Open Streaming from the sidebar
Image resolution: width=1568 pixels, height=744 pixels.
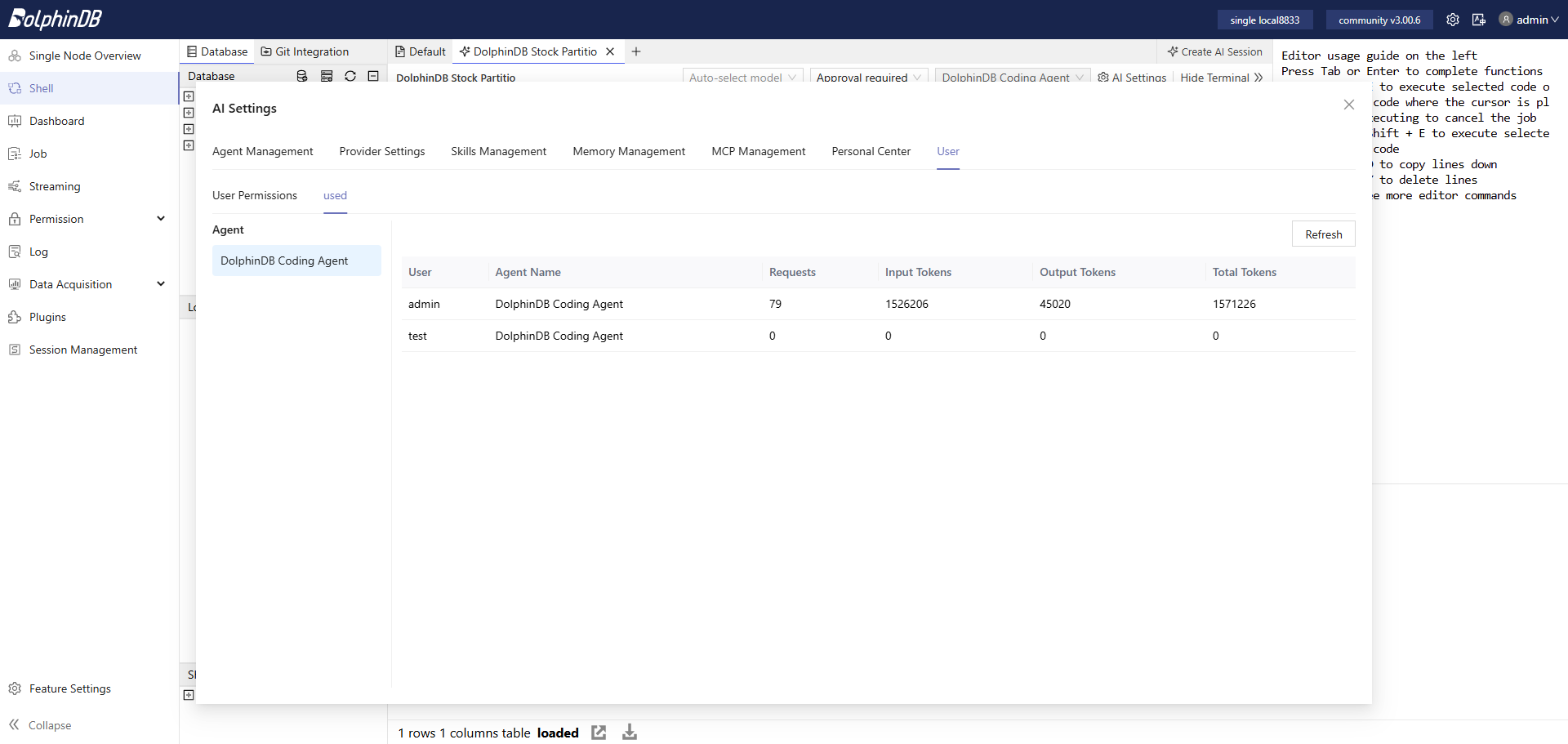(89, 186)
